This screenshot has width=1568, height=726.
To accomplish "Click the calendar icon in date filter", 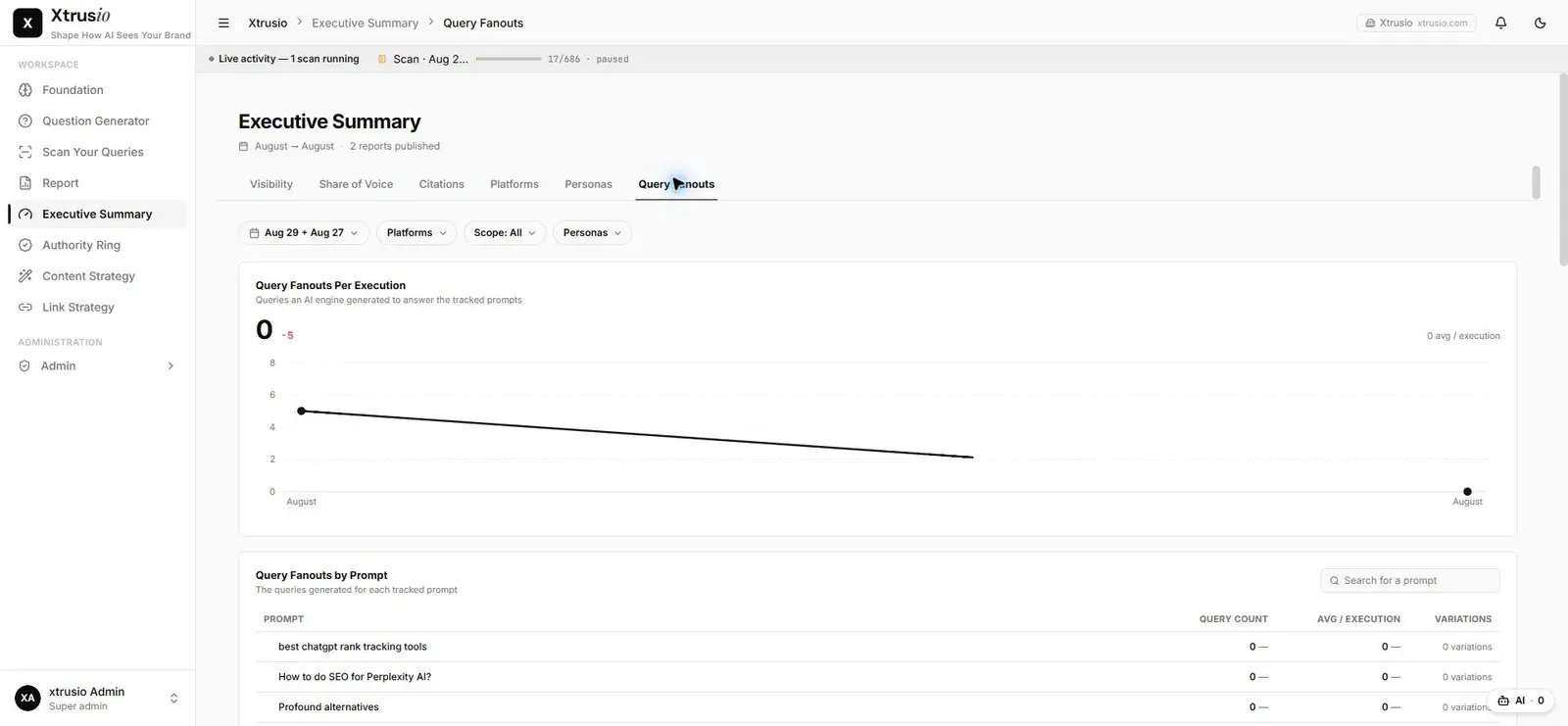I will (254, 233).
